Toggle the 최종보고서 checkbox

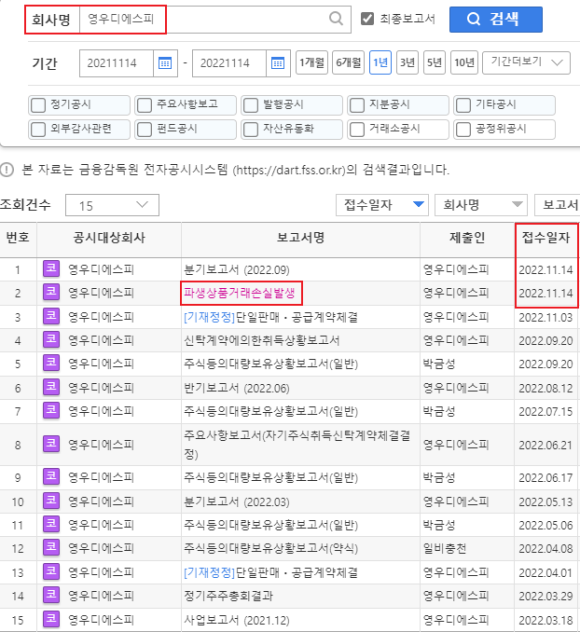pos(367,19)
